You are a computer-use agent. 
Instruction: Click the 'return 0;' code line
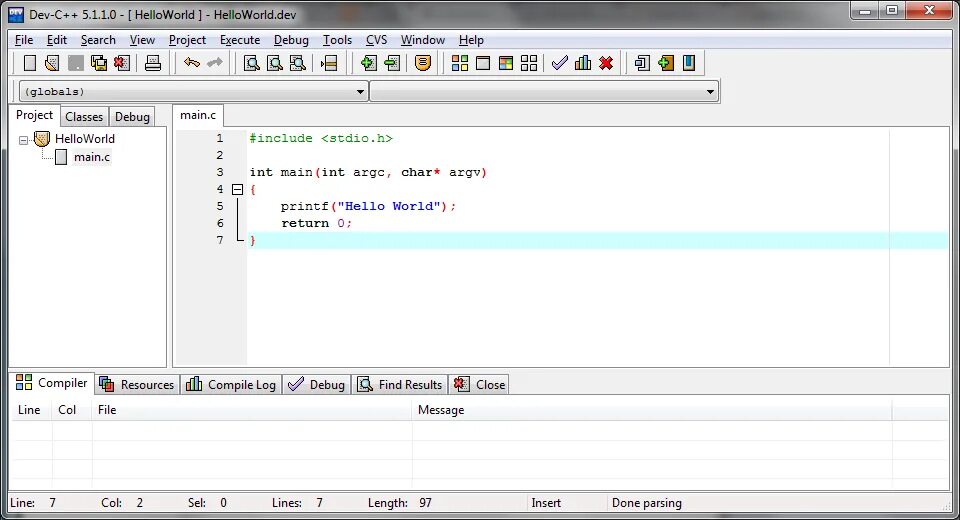point(317,224)
